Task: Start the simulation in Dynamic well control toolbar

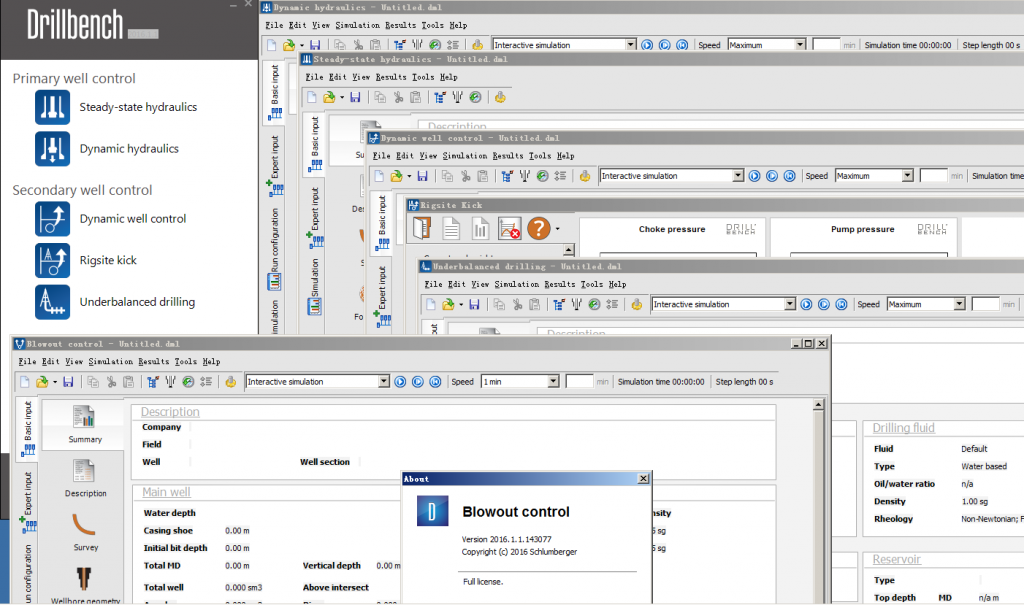Action: pos(754,176)
